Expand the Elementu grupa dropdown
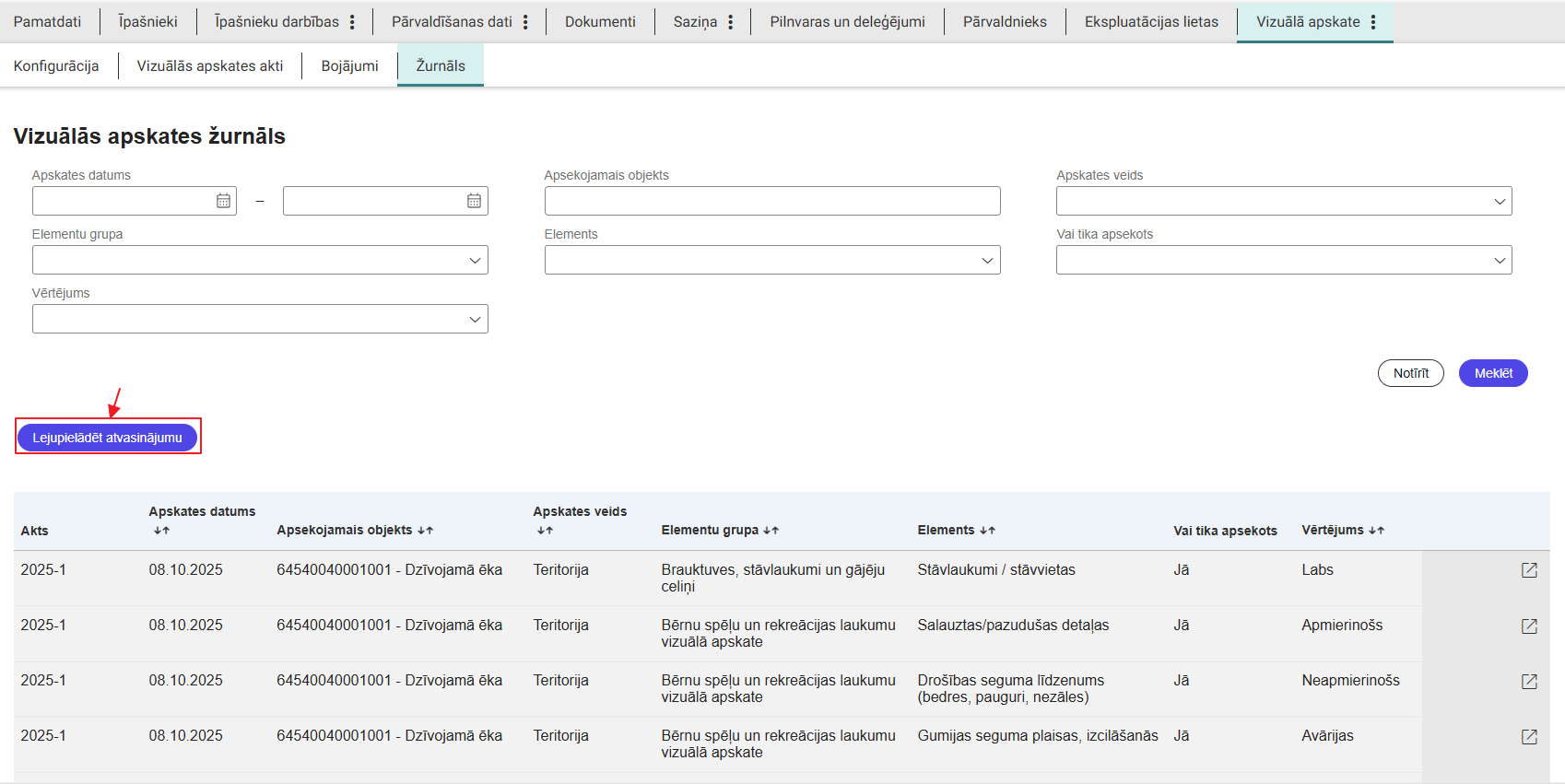Viewport: 1565px width, 784px height. coord(259,260)
